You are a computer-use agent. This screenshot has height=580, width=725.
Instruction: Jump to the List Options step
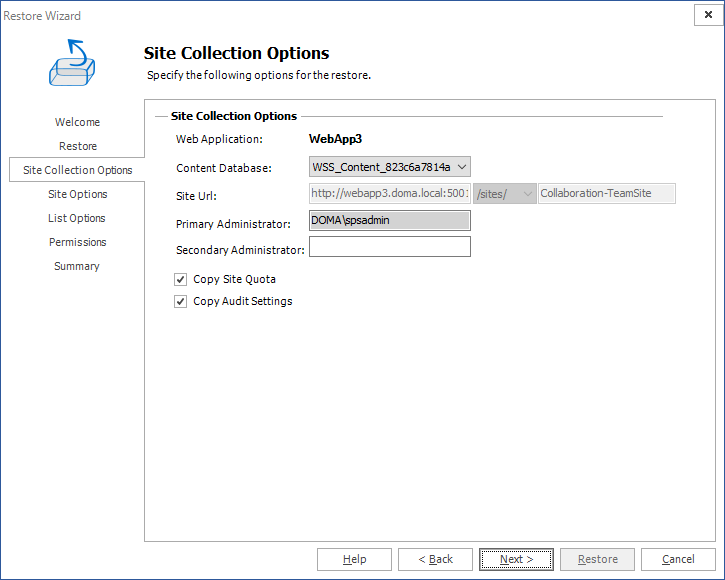pos(77,218)
